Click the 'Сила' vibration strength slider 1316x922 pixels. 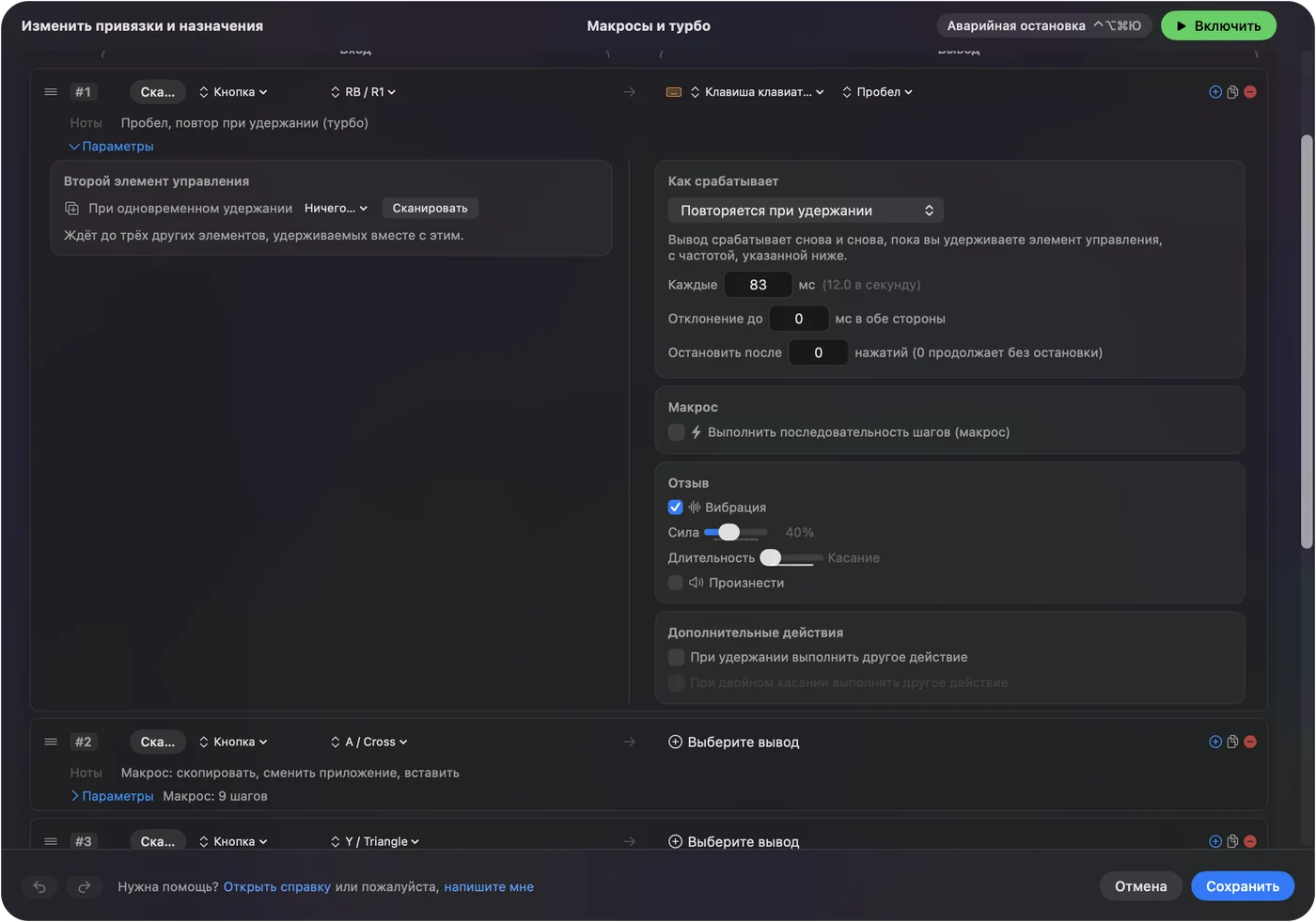pos(736,533)
